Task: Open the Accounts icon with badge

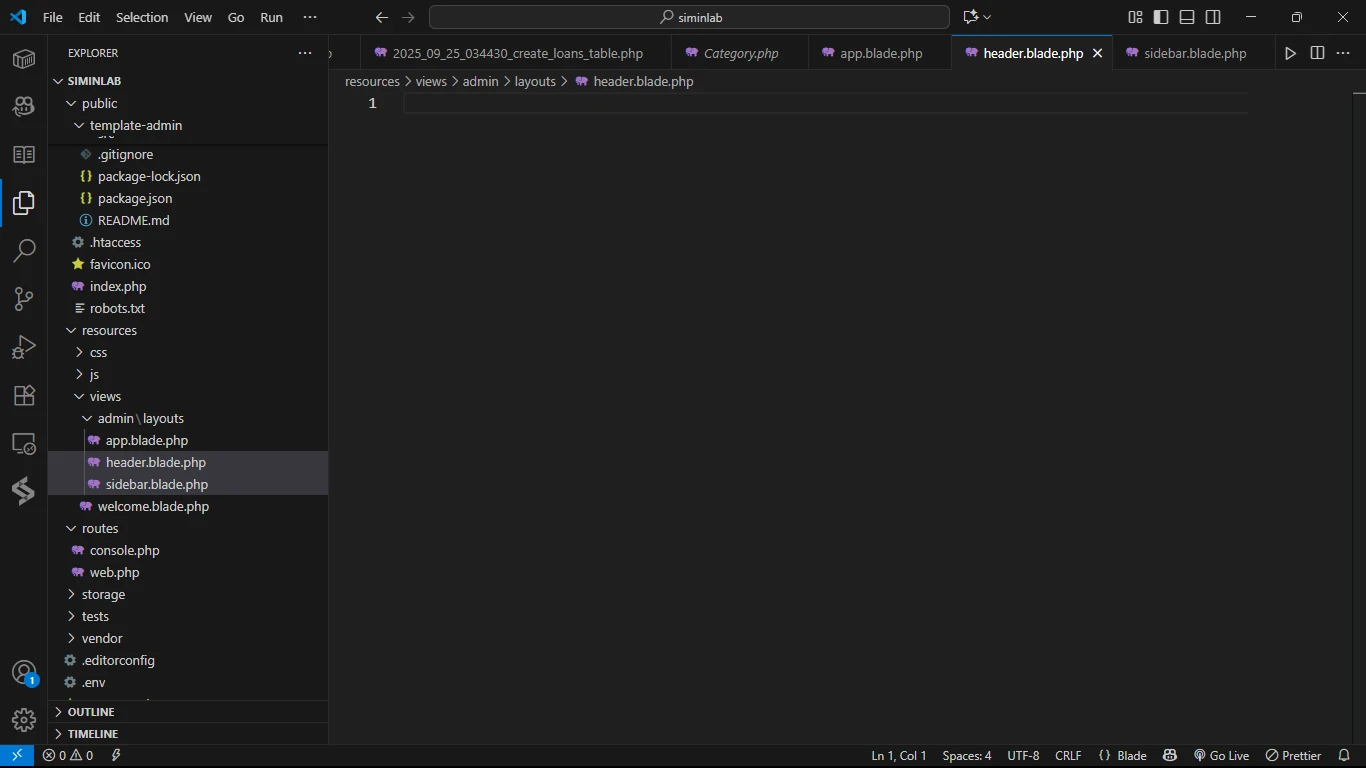Action: (x=24, y=673)
